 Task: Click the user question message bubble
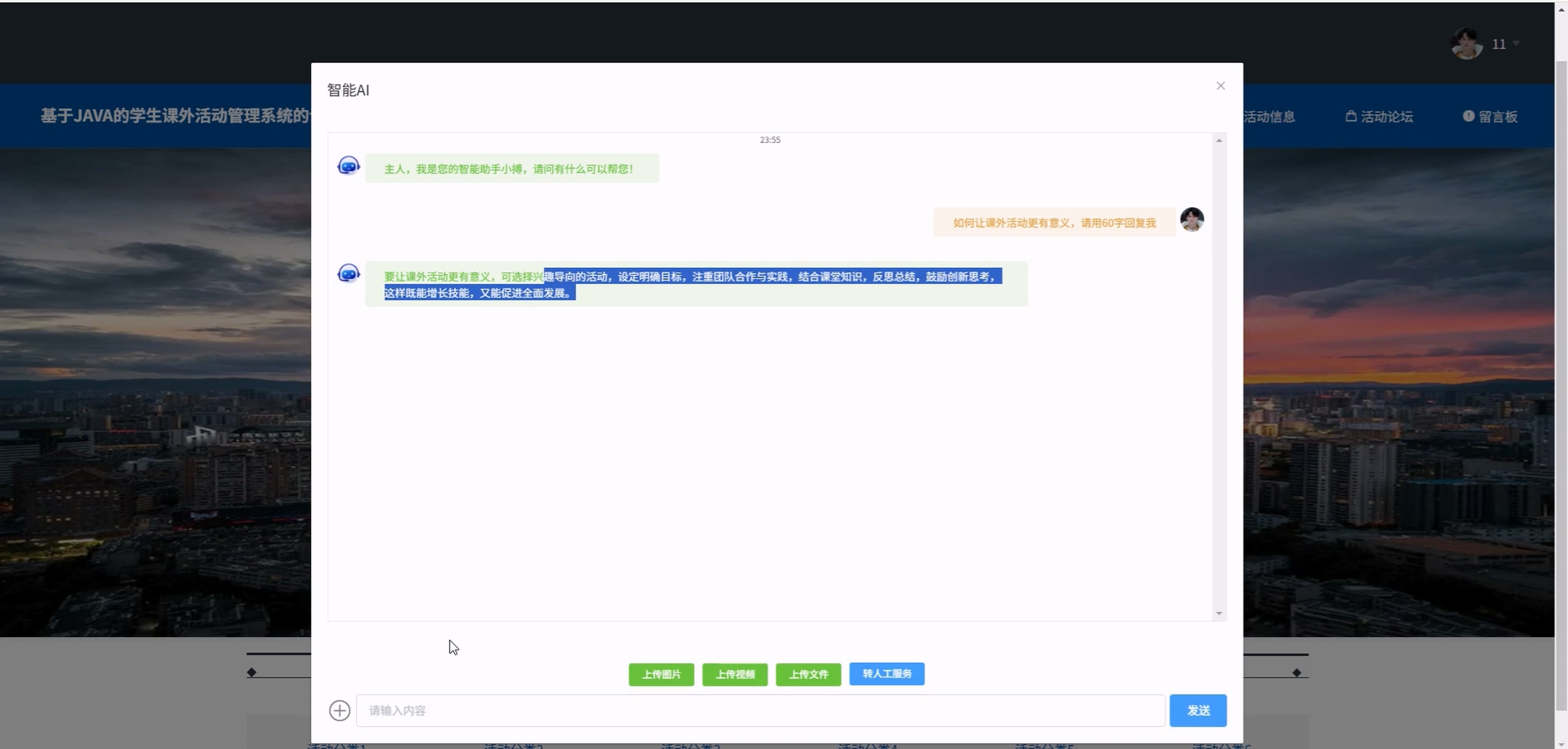coord(1054,223)
